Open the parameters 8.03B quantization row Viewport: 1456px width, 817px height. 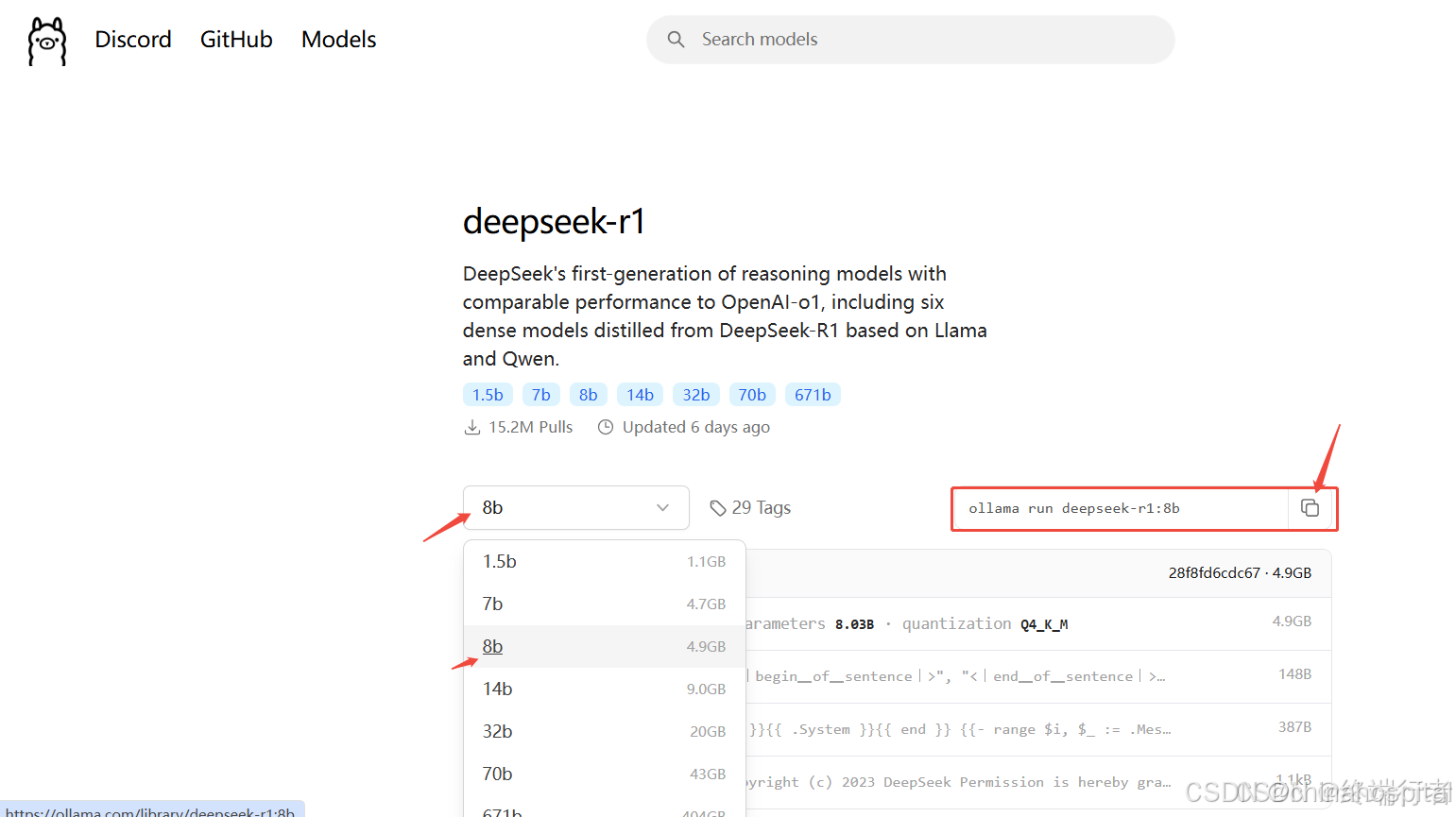pos(1038,624)
